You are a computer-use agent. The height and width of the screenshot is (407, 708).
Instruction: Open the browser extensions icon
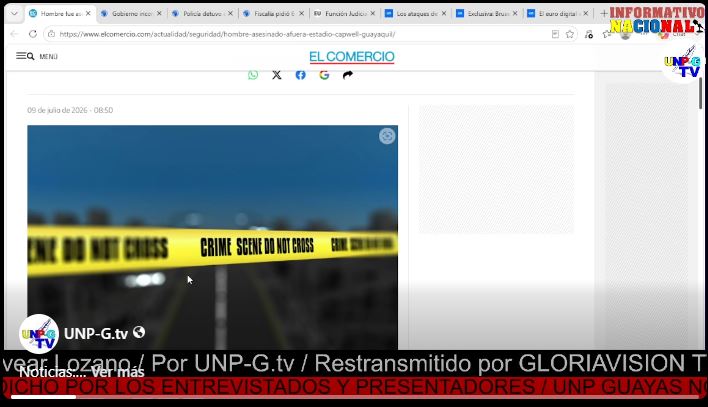(x=589, y=34)
